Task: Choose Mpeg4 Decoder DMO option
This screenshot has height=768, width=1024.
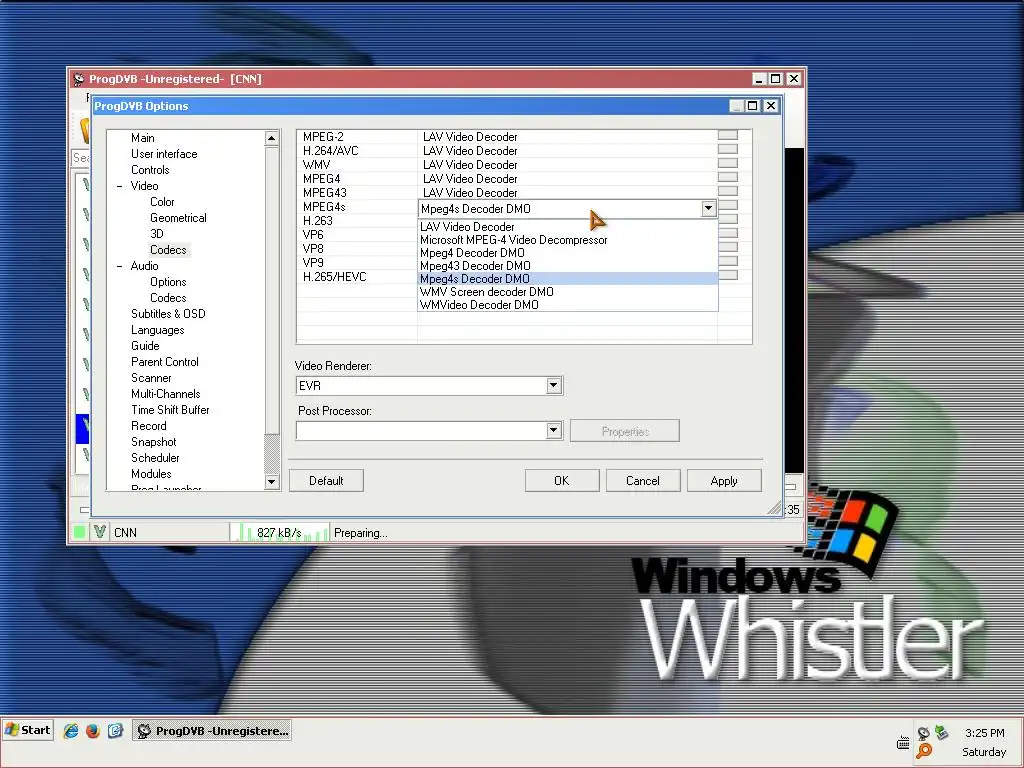Action: point(568,253)
